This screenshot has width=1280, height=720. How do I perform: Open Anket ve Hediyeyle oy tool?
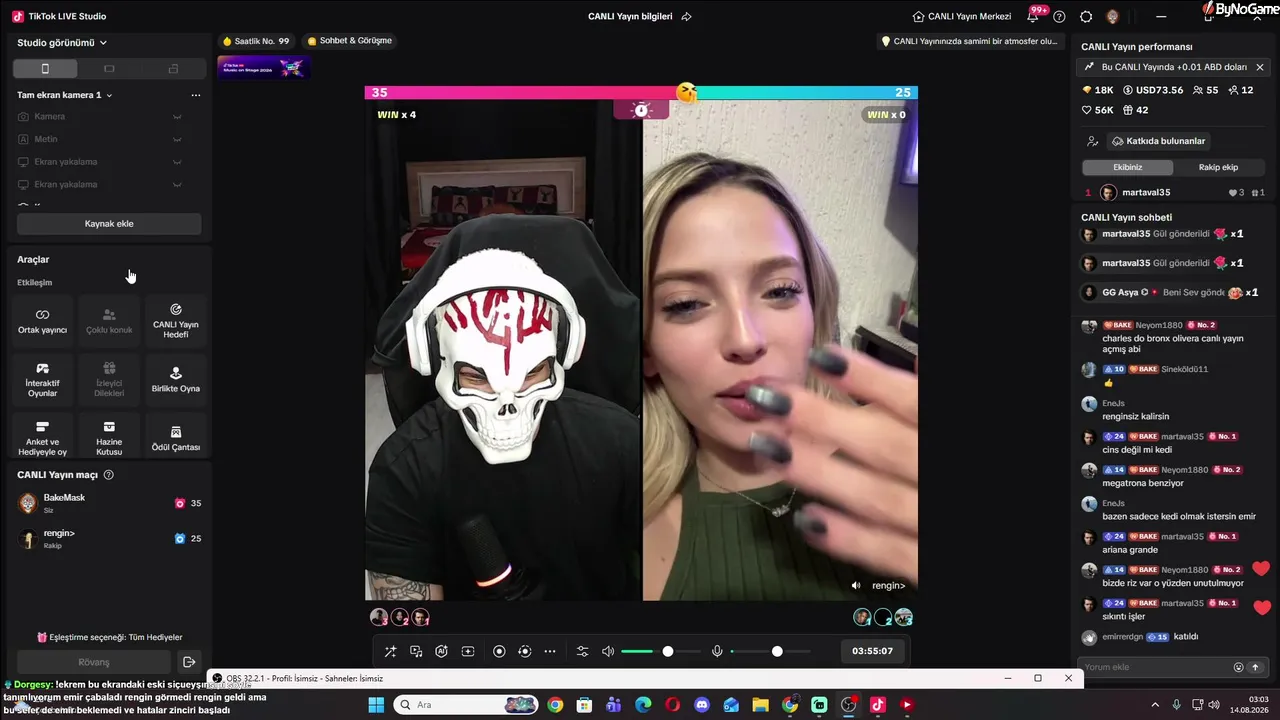[x=42, y=438]
